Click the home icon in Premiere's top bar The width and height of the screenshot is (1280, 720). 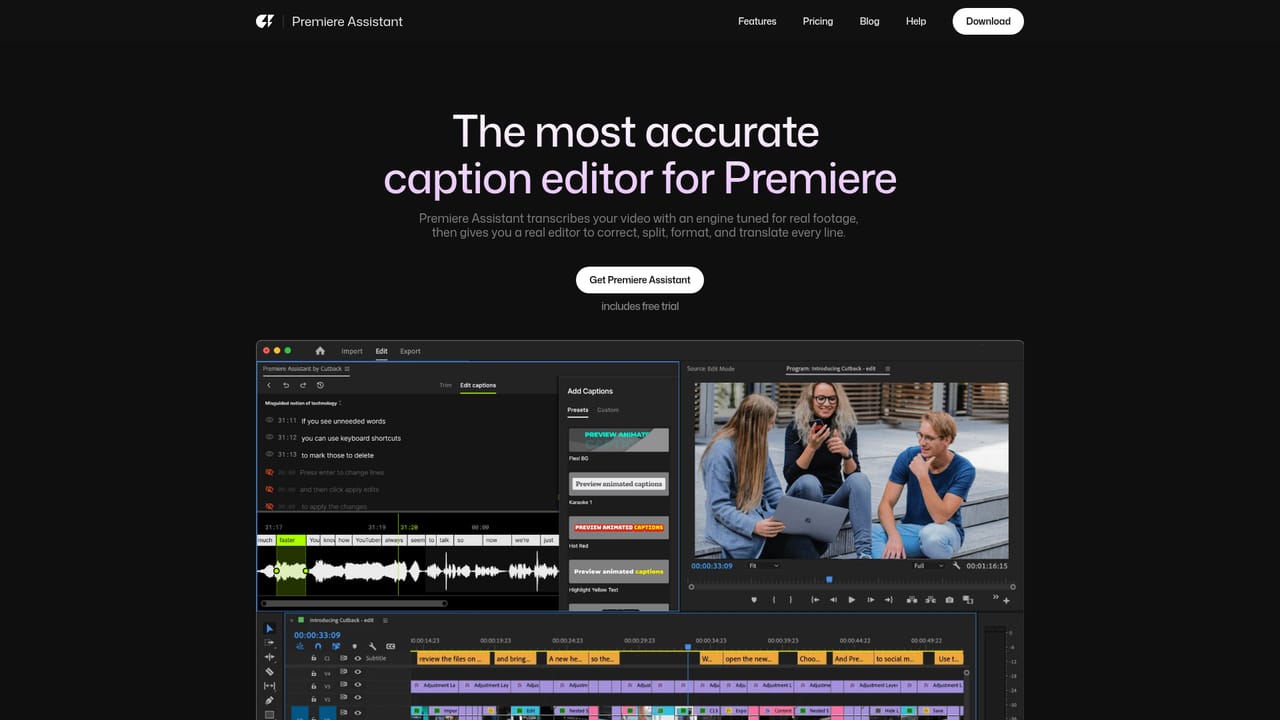coord(320,351)
